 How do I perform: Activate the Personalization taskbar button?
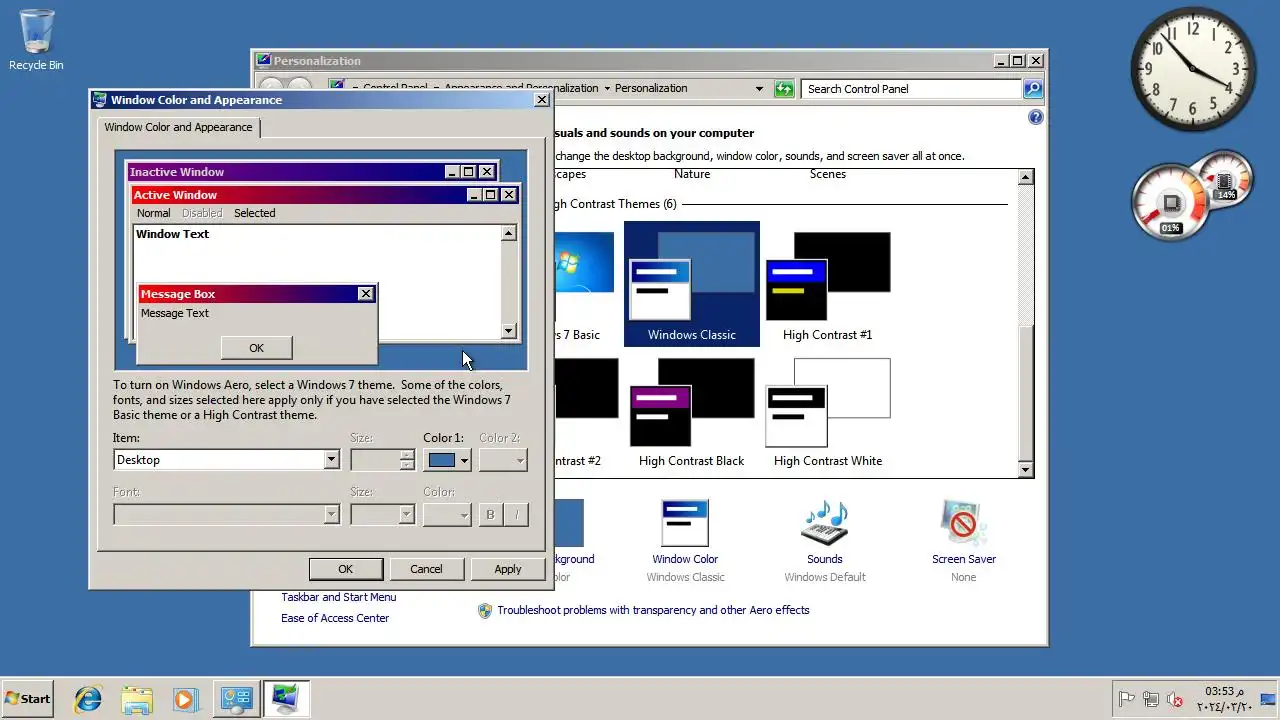286,699
